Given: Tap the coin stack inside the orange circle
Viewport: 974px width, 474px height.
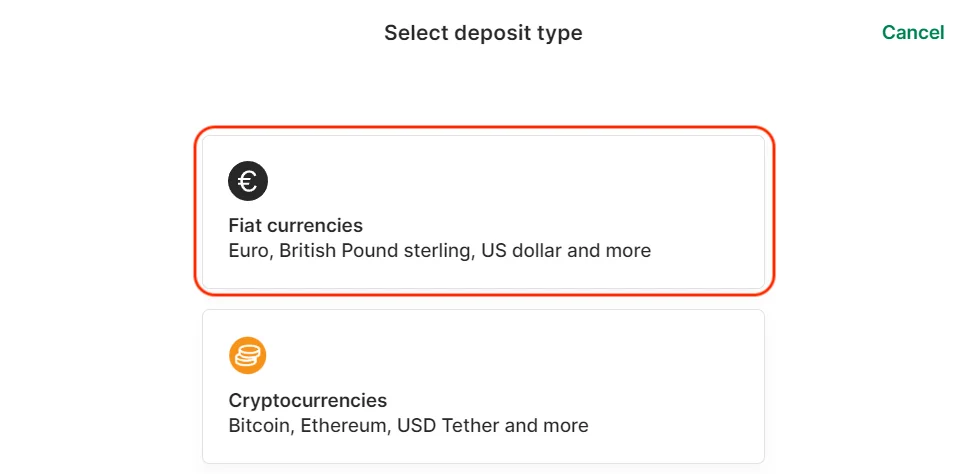Looking at the screenshot, I should pos(248,355).
